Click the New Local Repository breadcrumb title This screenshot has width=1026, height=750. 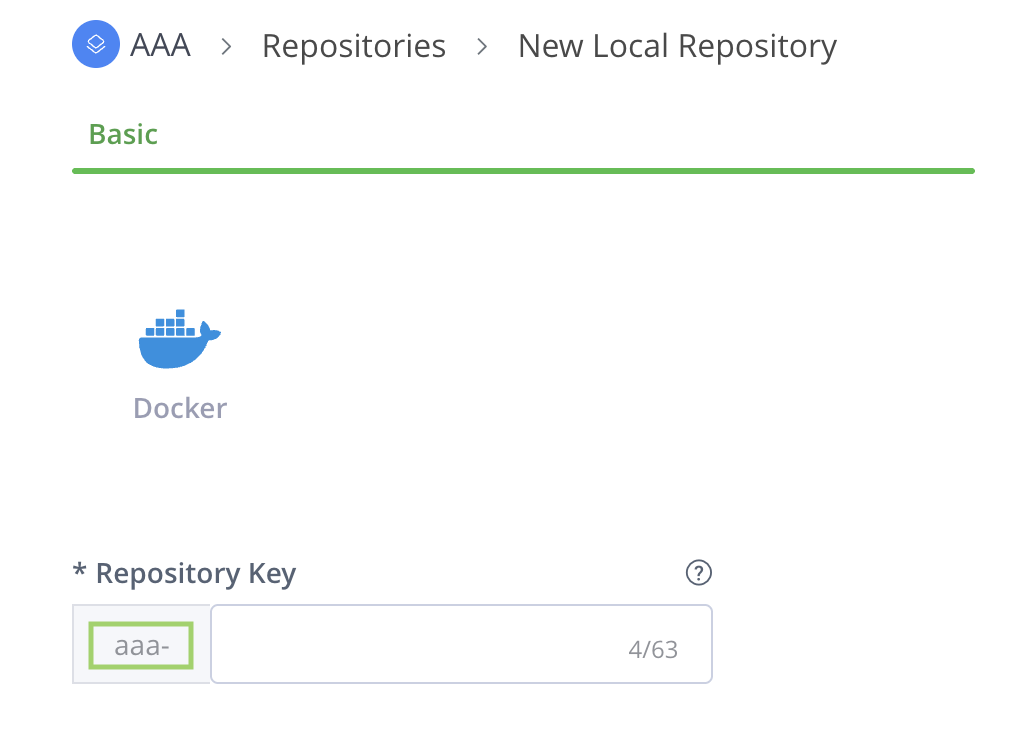pos(677,46)
